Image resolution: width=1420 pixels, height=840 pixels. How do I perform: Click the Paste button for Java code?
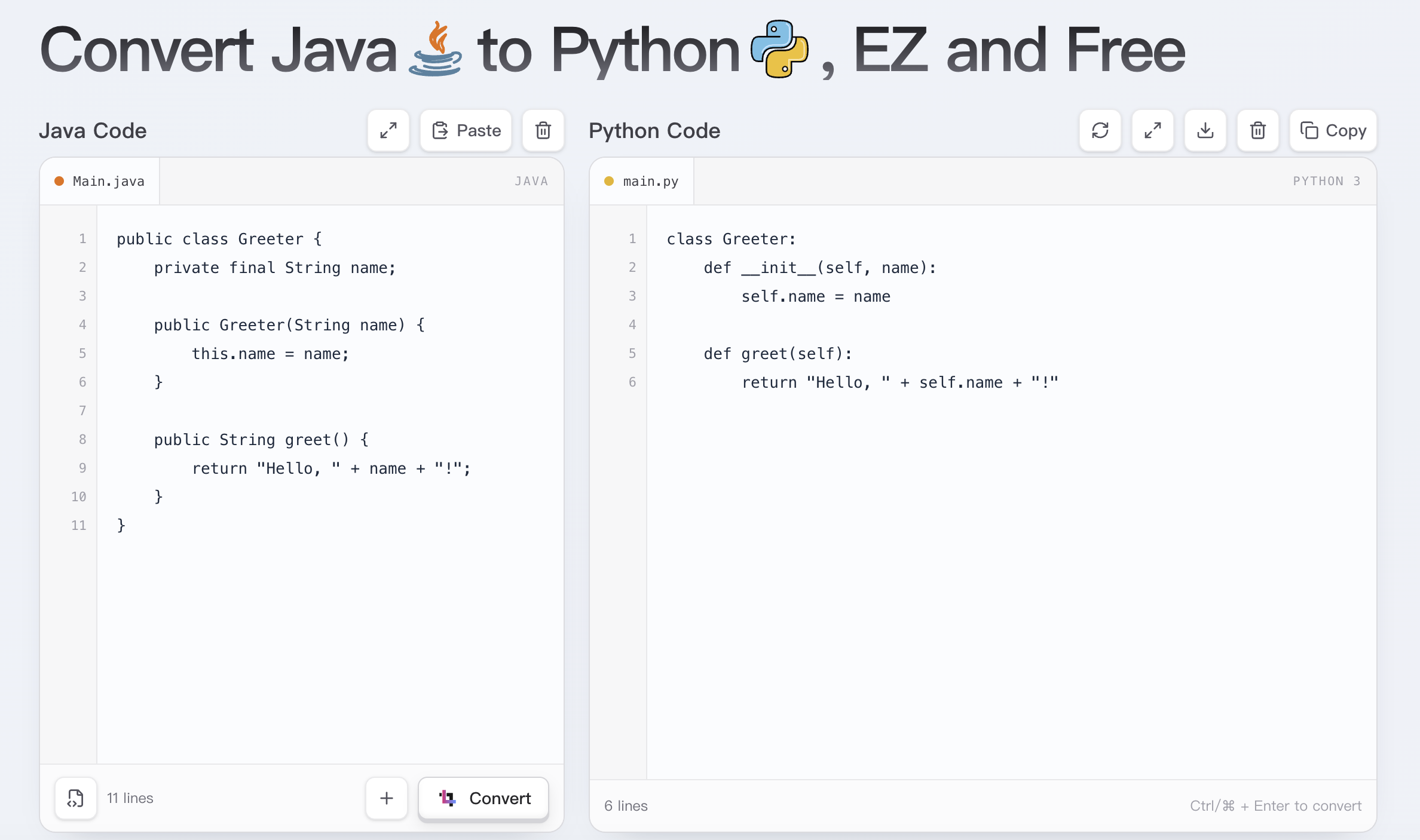(466, 130)
